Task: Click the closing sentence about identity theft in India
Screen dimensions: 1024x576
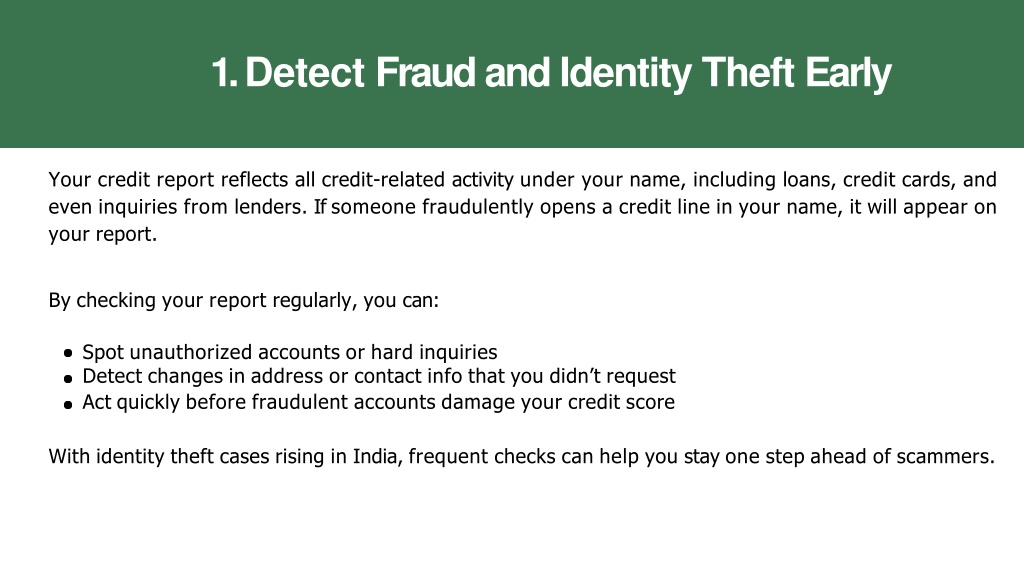Action: coord(521,456)
